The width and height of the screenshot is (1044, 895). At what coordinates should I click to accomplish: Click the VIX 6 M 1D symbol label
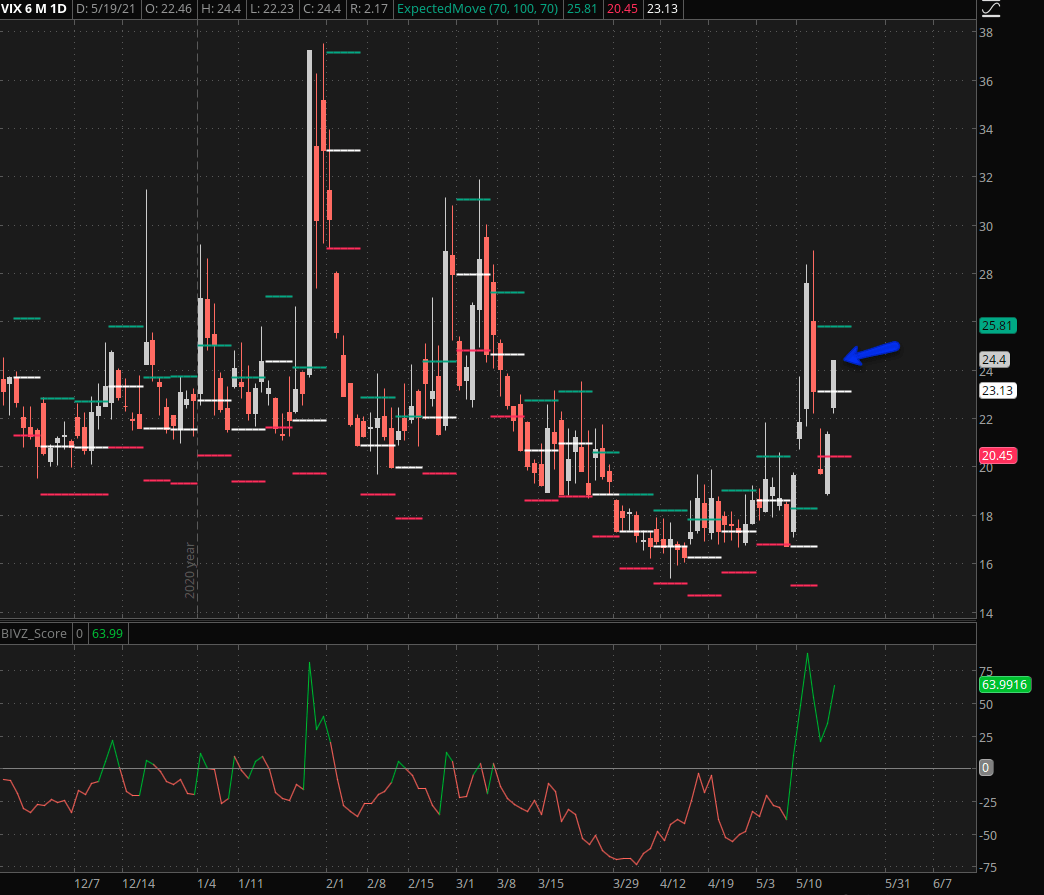pyautogui.click(x=36, y=9)
